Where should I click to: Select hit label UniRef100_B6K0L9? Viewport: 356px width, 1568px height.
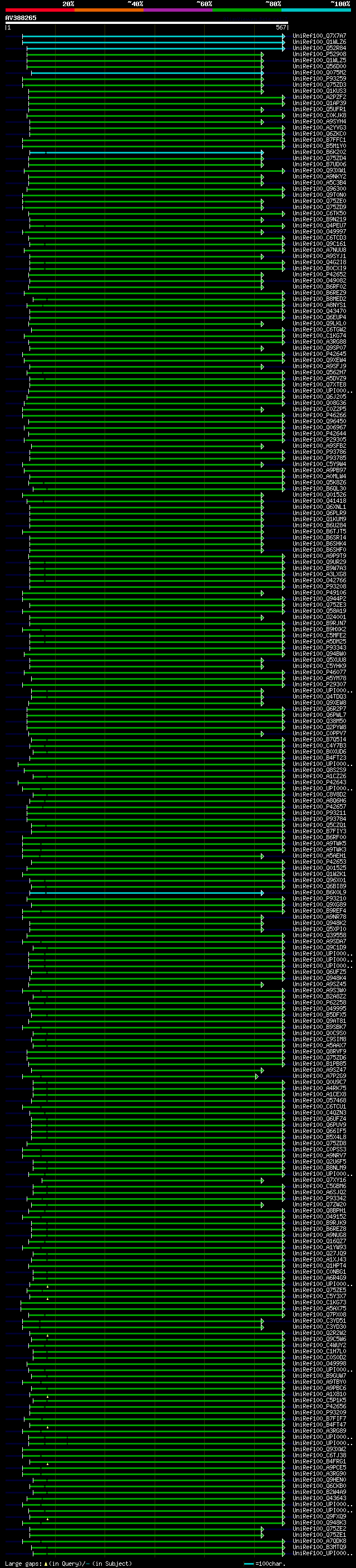click(319, 892)
